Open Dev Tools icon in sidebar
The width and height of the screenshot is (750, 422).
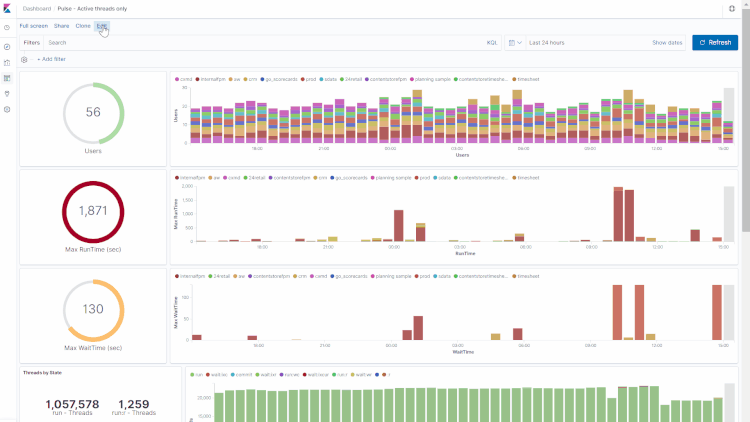7,93
